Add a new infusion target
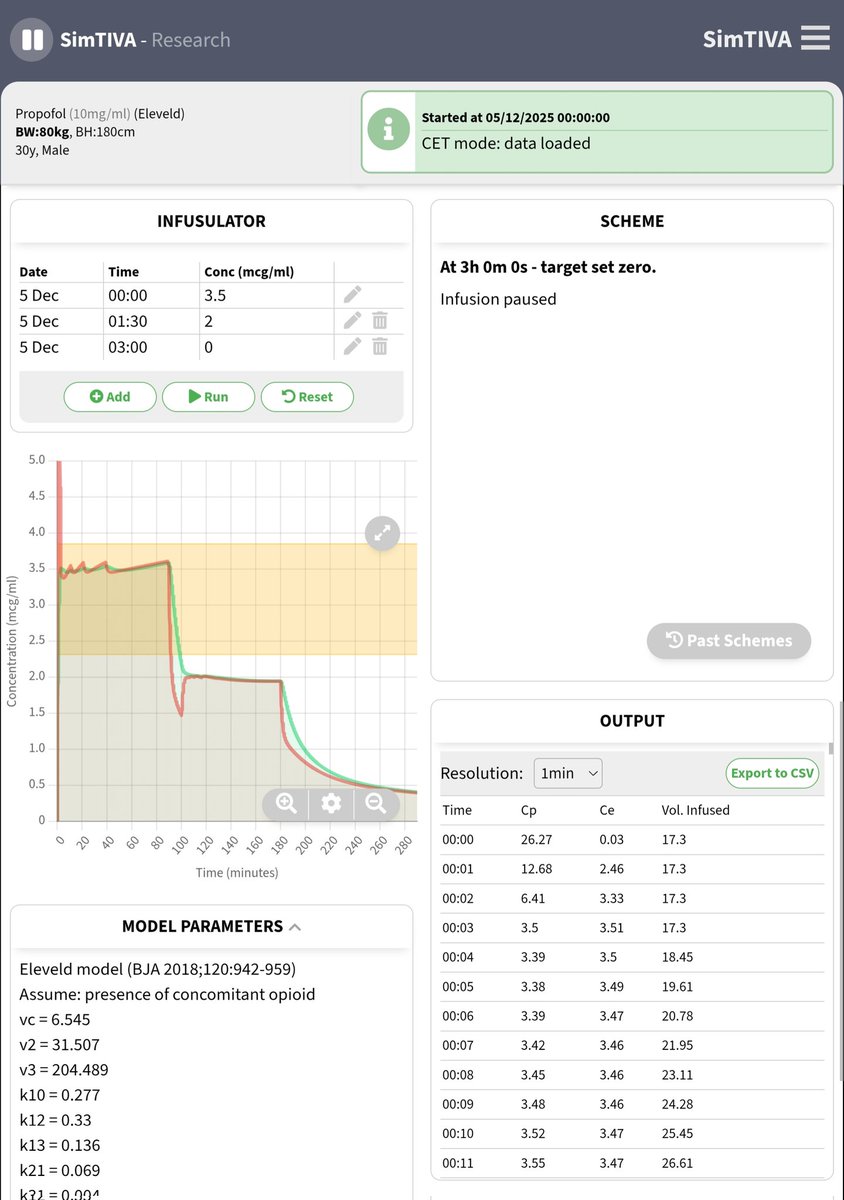The width and height of the screenshot is (844, 1200). (x=110, y=396)
